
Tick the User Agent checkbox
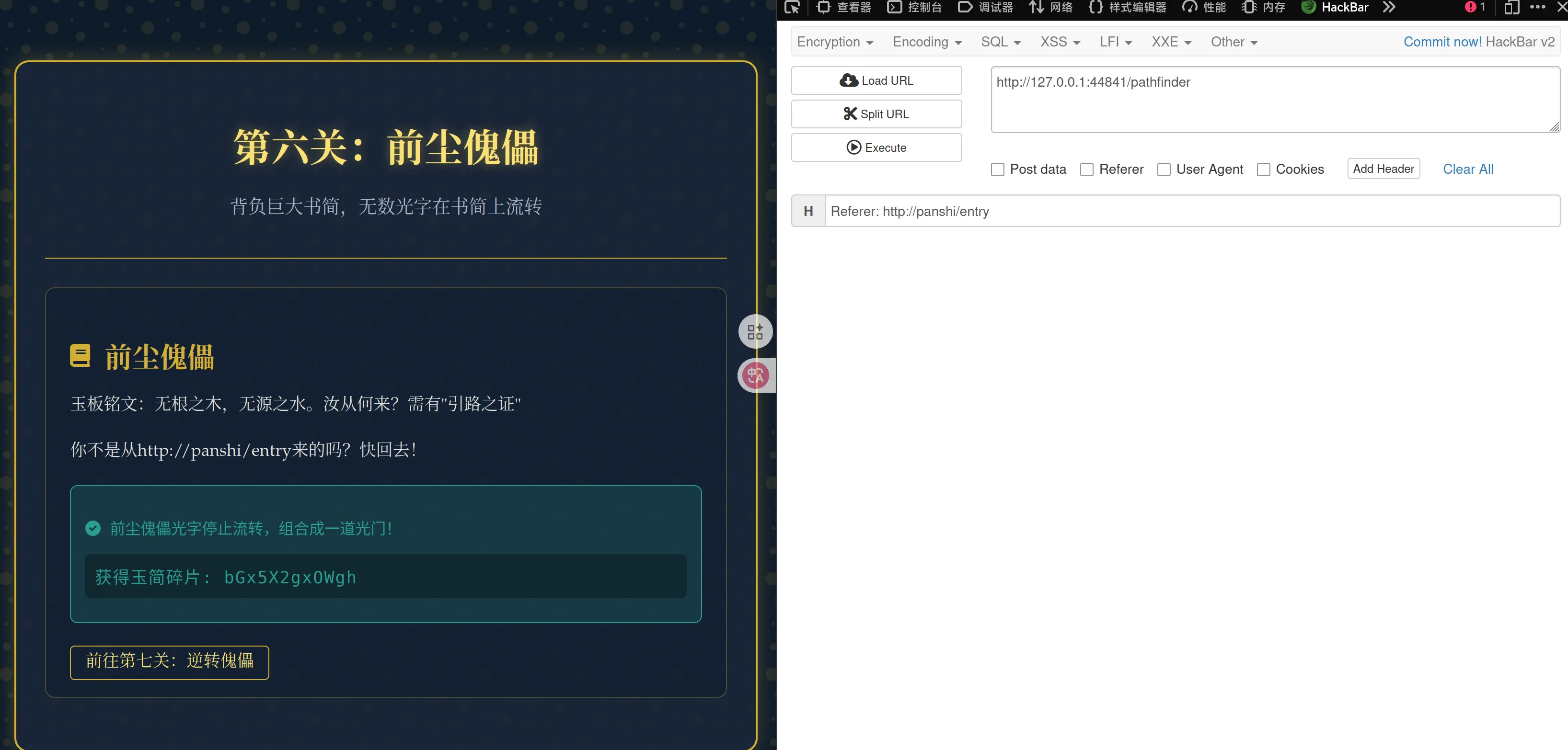tap(1163, 170)
